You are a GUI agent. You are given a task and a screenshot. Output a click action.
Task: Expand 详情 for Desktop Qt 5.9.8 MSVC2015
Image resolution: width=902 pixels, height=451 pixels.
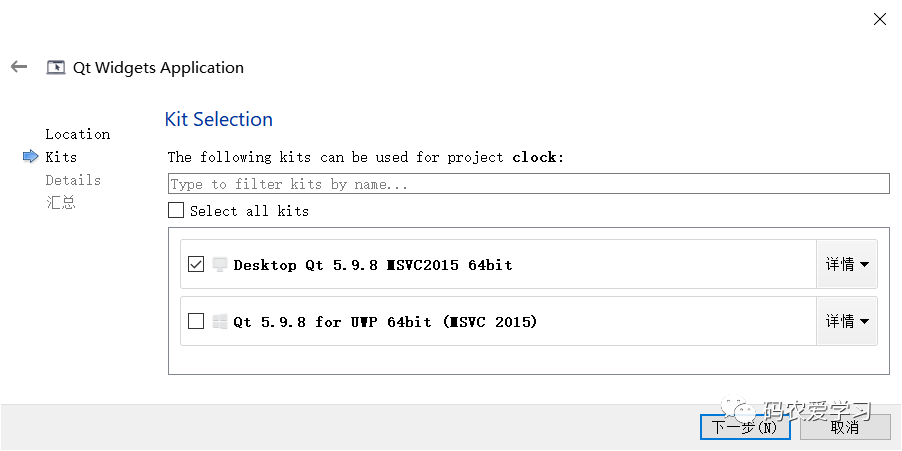coord(847,265)
